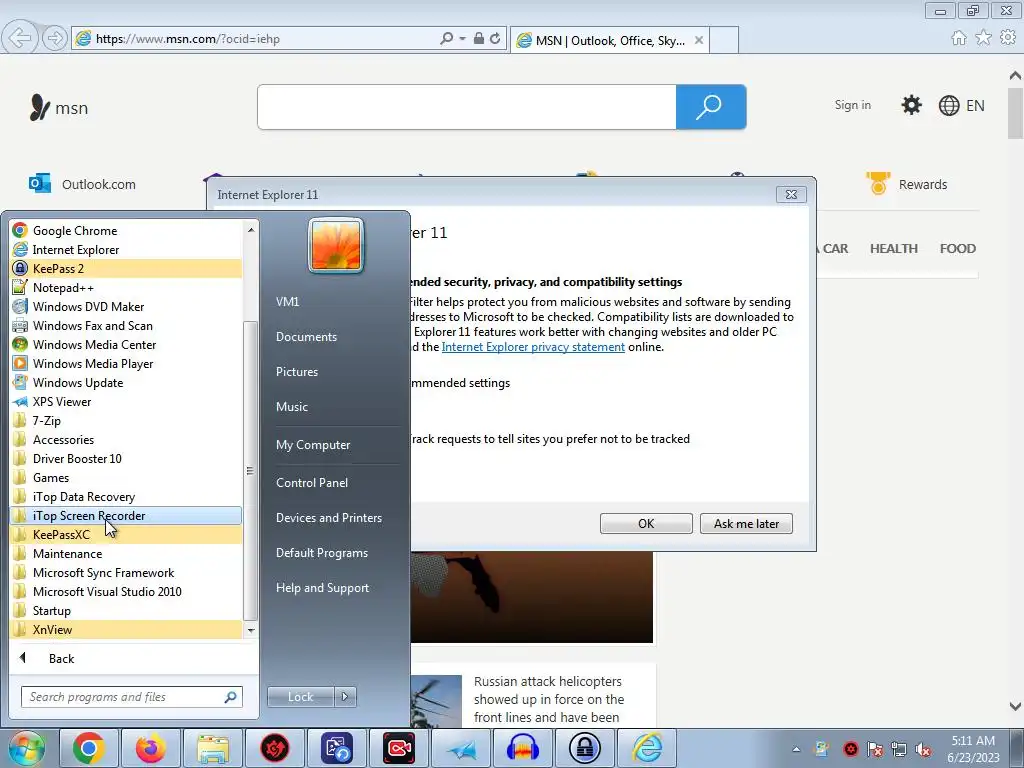Open iTop Screen Recorder taskbar icon

coord(399,748)
